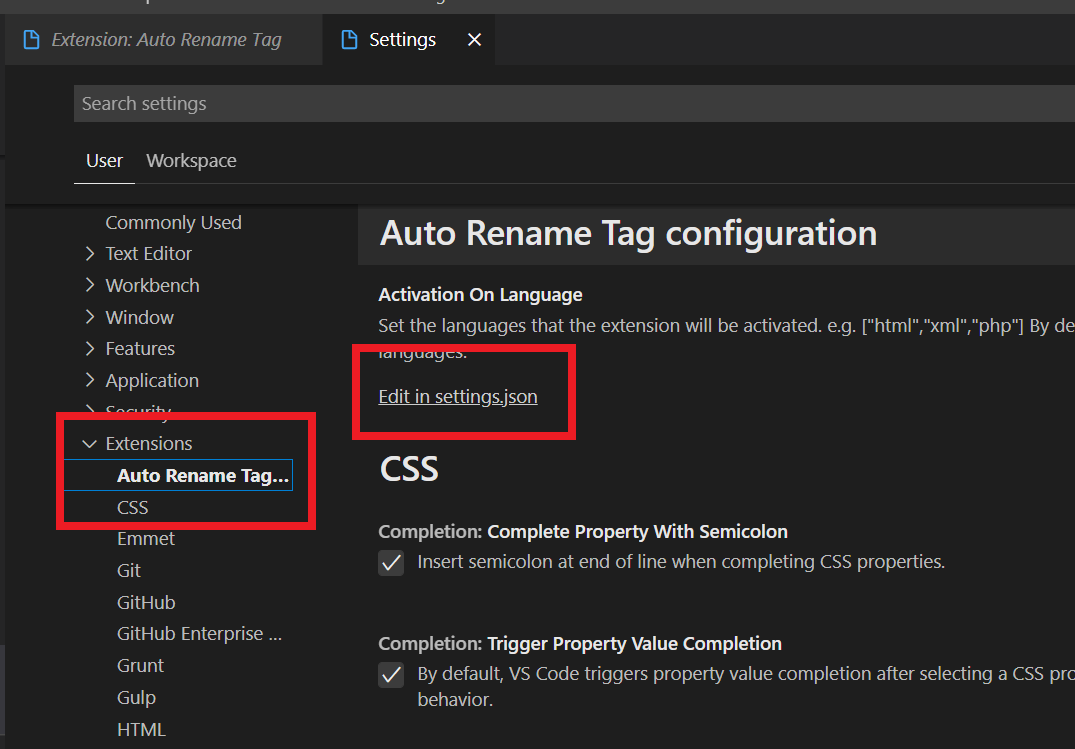Open Emmet extension settings
The height and width of the screenshot is (749, 1075).
[x=146, y=539]
